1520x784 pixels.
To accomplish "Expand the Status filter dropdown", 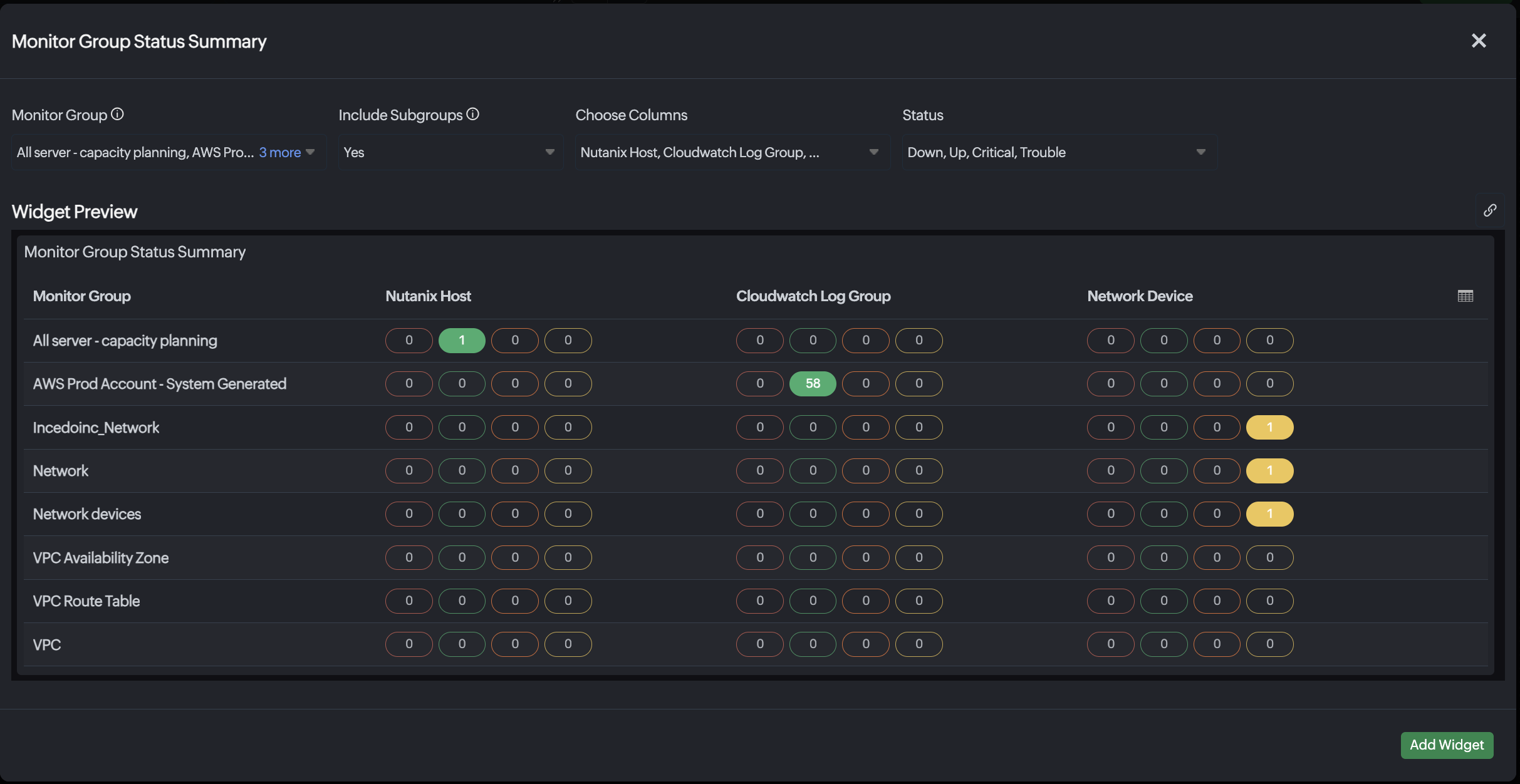I will pyautogui.click(x=1059, y=152).
